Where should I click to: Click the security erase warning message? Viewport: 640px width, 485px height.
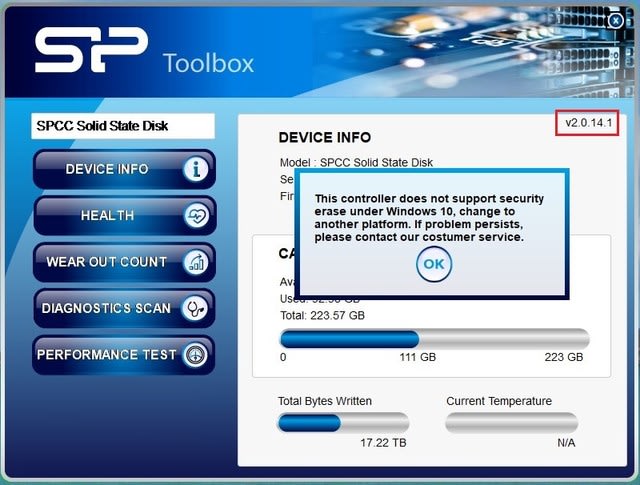(x=429, y=218)
